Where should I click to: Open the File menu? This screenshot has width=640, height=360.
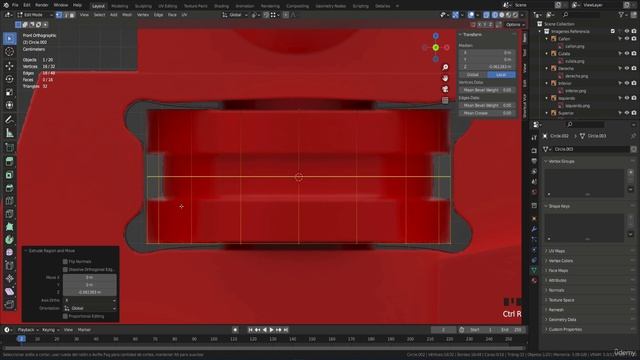coord(15,5)
